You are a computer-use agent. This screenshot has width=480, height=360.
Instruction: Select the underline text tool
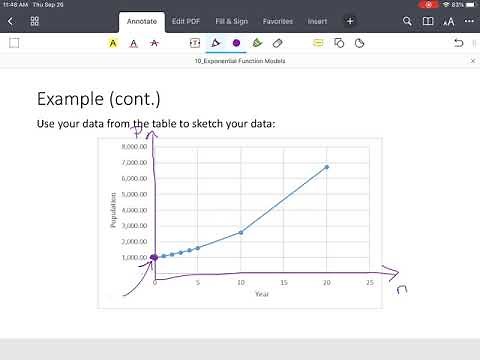coord(133,43)
